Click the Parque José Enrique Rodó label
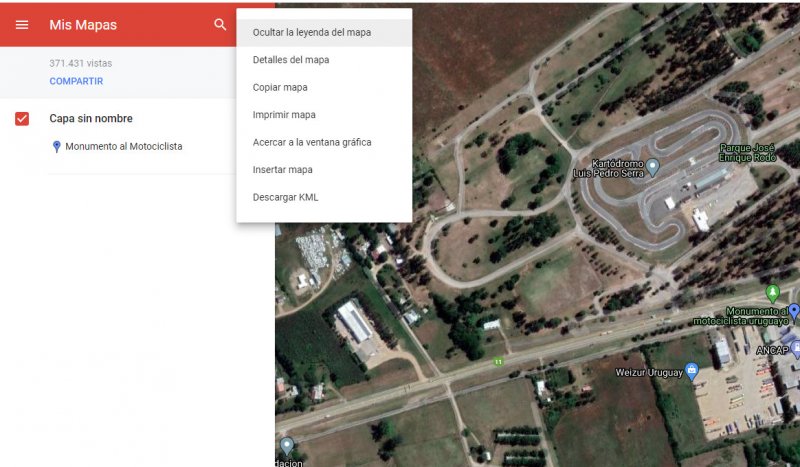Screen dimensions: 800x467 [x=747, y=153]
